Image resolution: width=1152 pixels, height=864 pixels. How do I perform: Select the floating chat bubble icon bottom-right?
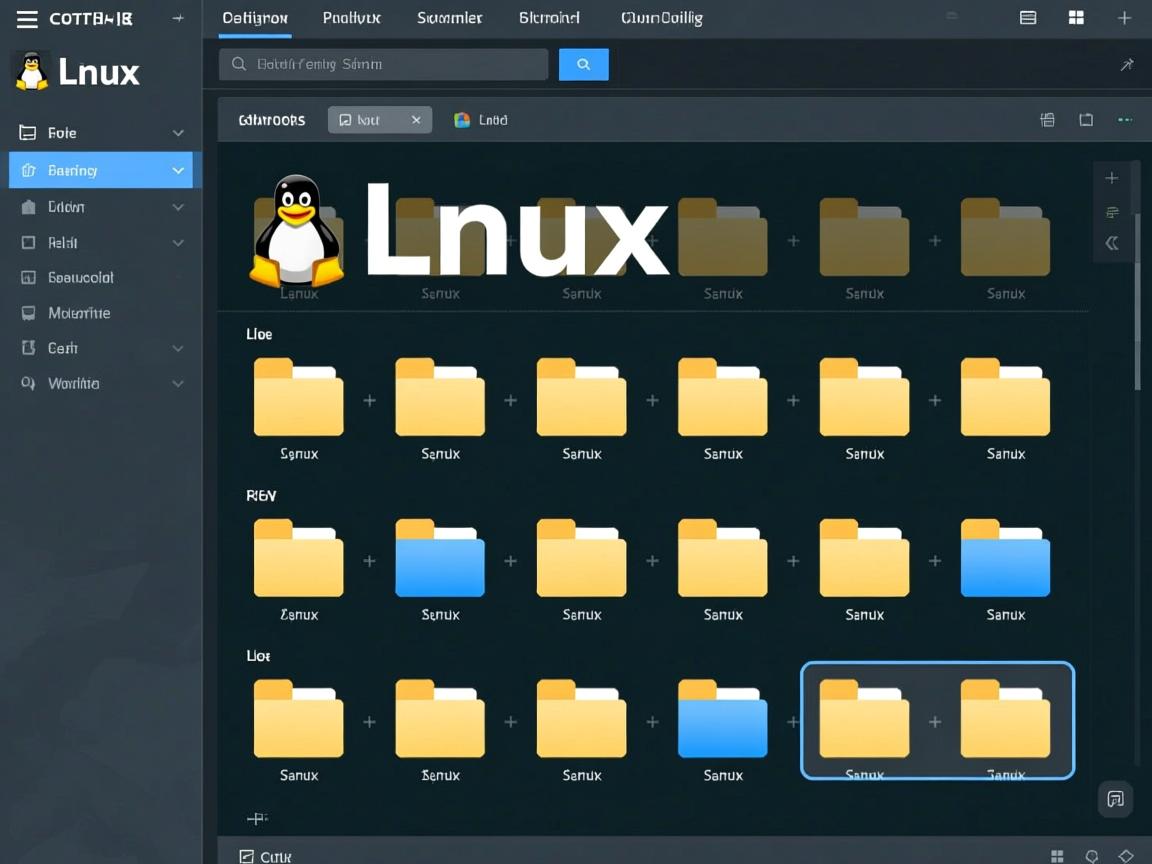(1115, 799)
